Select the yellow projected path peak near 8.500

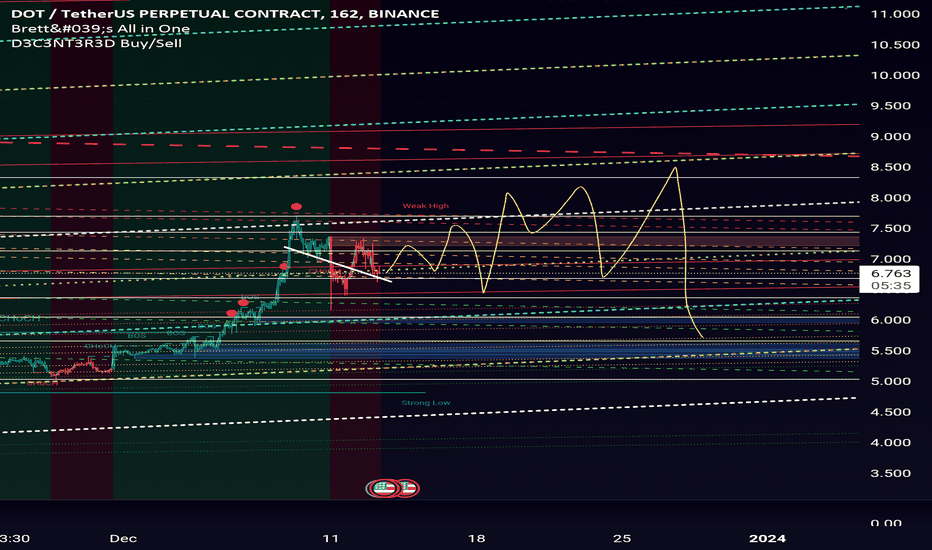pyautogui.click(x=675, y=169)
